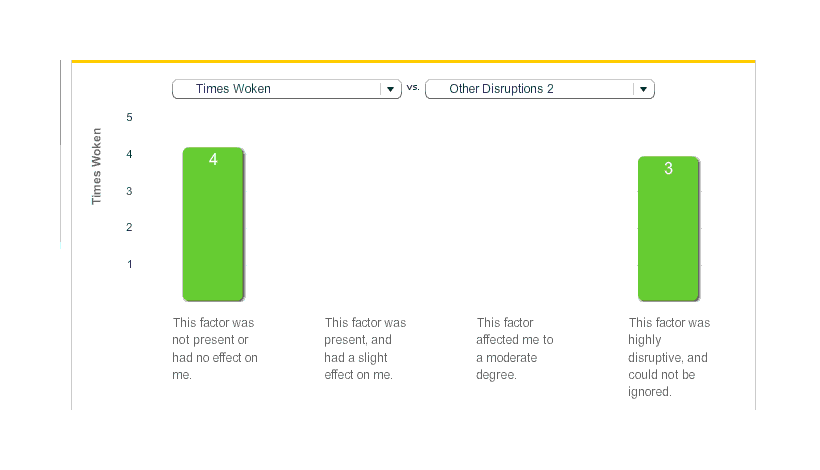The image size is (820, 470).
Task: Select the 'not present or had no effect' label
Action: tap(215, 348)
